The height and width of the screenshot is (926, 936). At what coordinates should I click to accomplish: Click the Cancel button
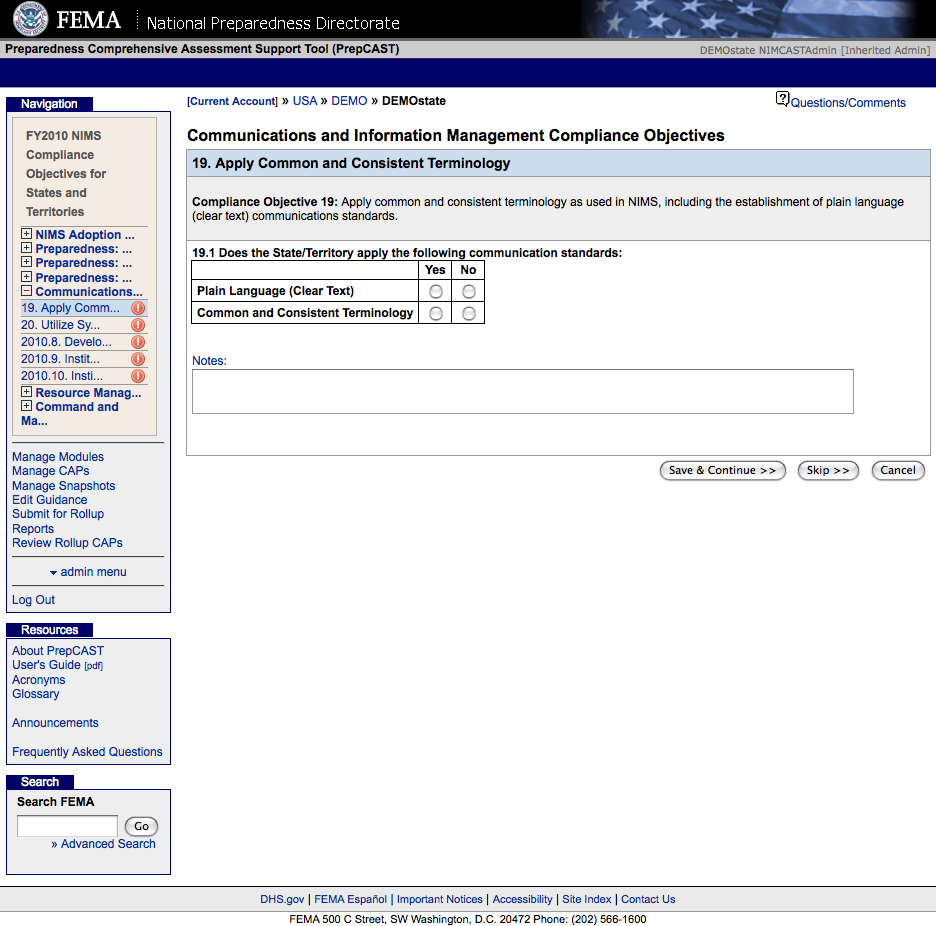tap(898, 470)
